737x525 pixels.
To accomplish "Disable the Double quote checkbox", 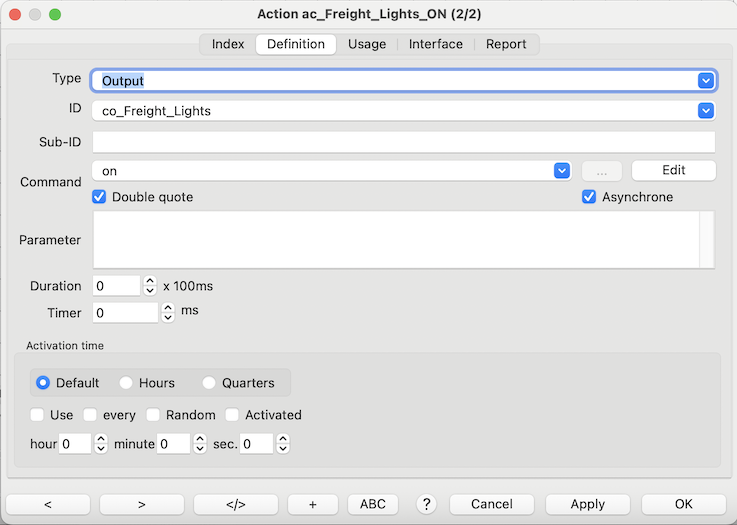I will pos(100,197).
